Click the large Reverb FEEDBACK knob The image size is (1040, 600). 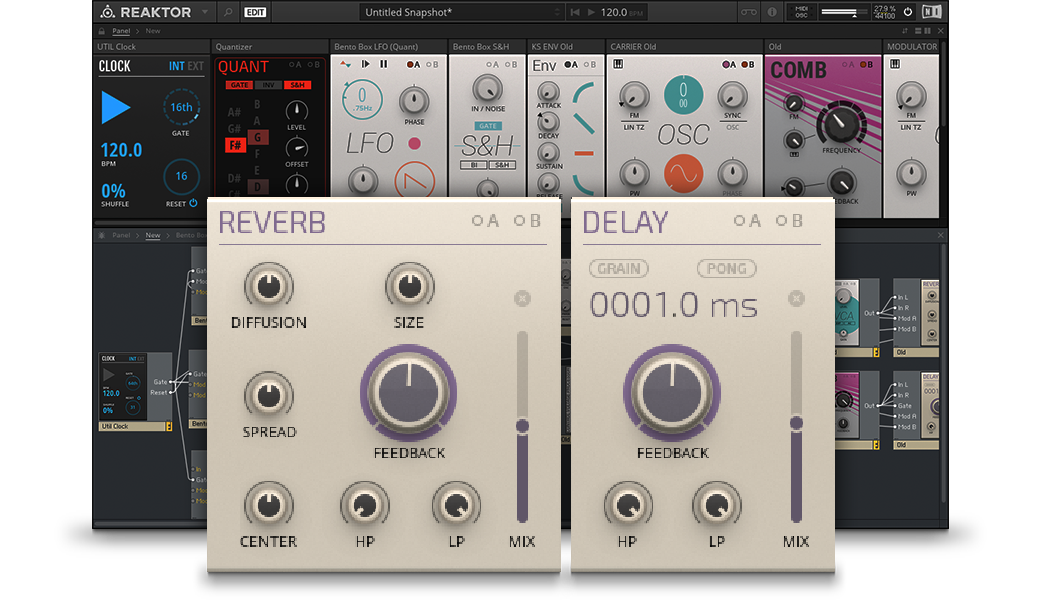point(409,392)
